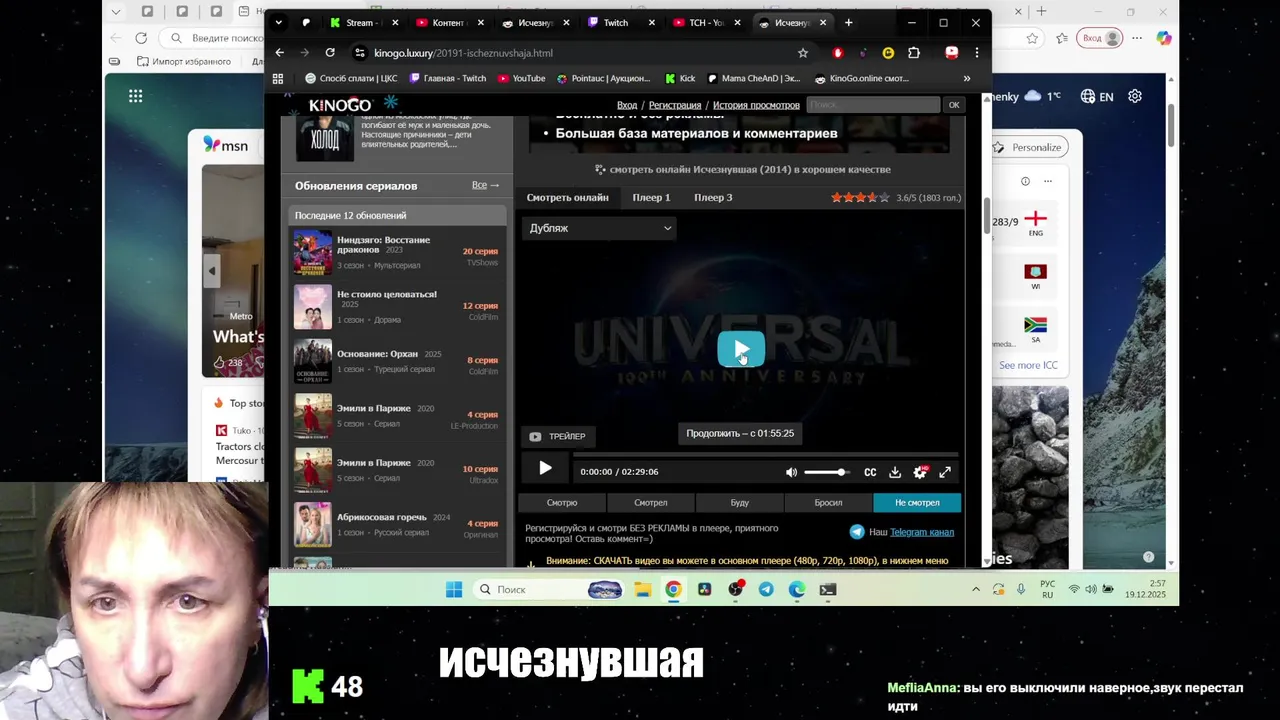This screenshot has height=720, width=1280.
Task: Toggle subtitles with the CC button
Action: (x=870, y=472)
